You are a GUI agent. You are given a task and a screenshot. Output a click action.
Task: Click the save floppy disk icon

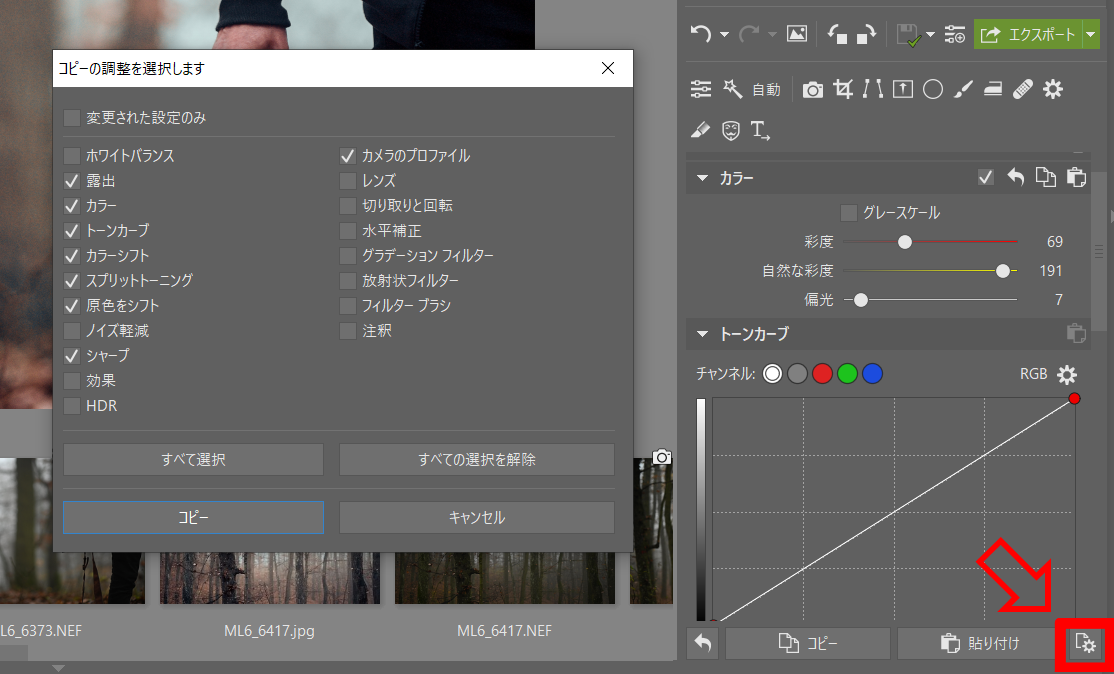(907, 35)
